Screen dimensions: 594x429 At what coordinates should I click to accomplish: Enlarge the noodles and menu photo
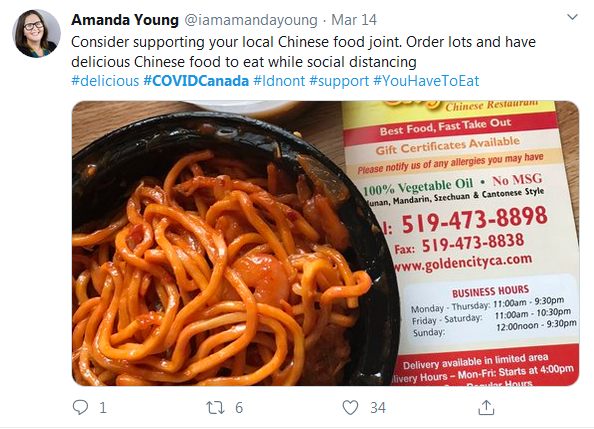[325, 243]
